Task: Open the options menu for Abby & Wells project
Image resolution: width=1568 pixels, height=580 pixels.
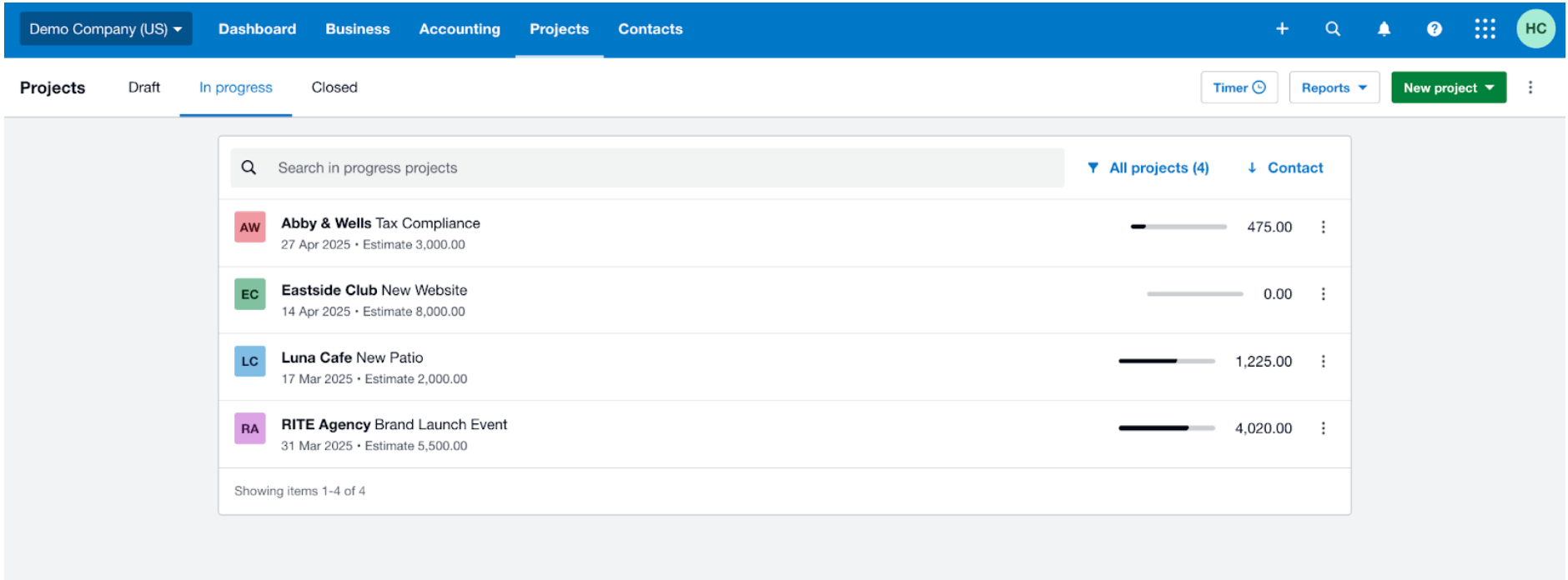Action: point(1323,227)
